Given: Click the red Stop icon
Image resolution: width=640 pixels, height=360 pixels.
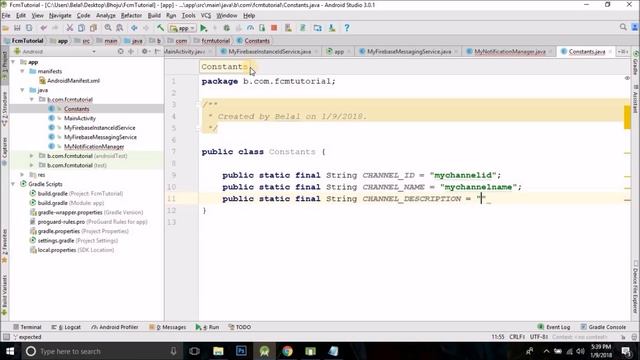Looking at the screenshot, I should pyautogui.click(x=274, y=28).
